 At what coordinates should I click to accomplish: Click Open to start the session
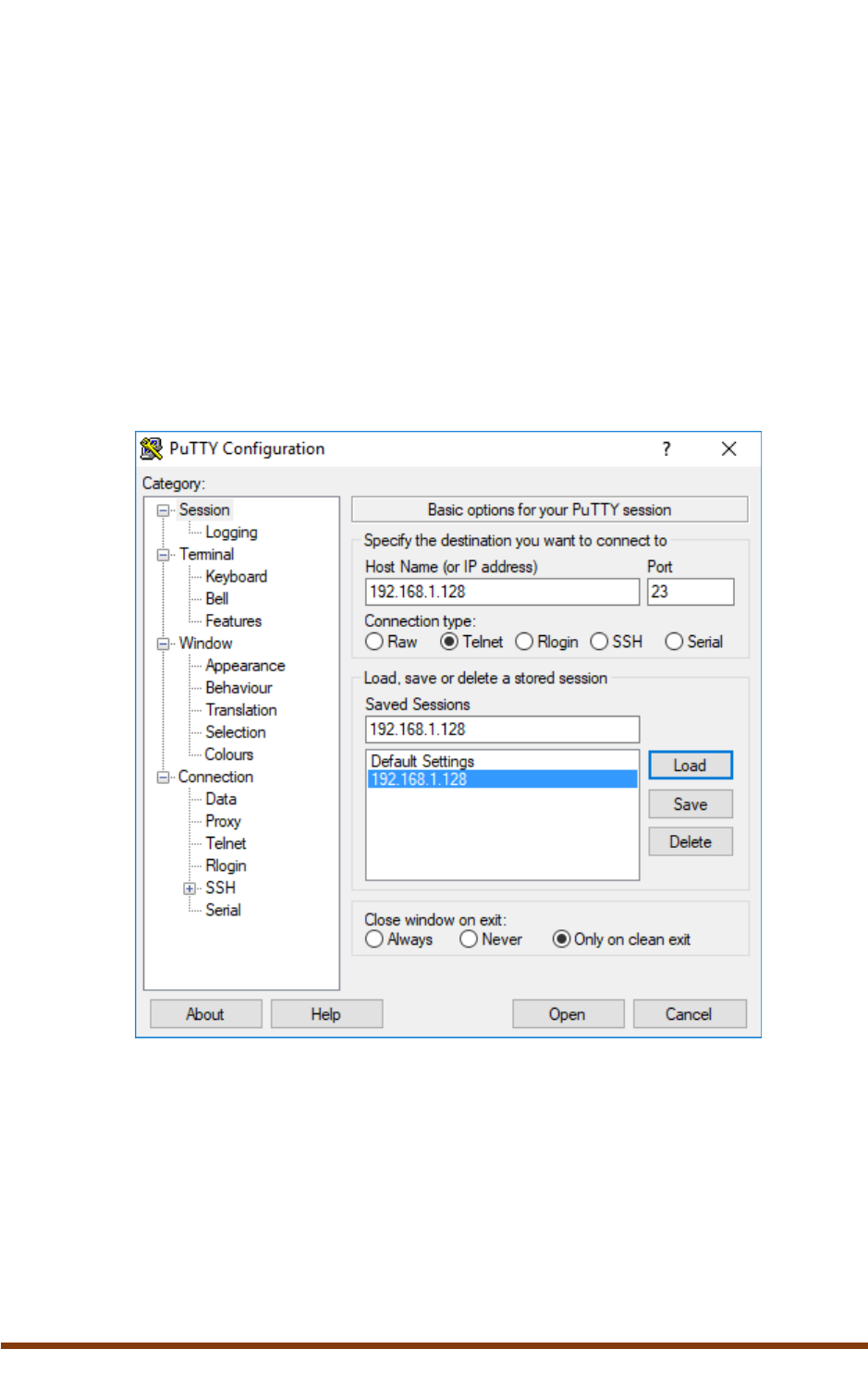click(x=567, y=1014)
